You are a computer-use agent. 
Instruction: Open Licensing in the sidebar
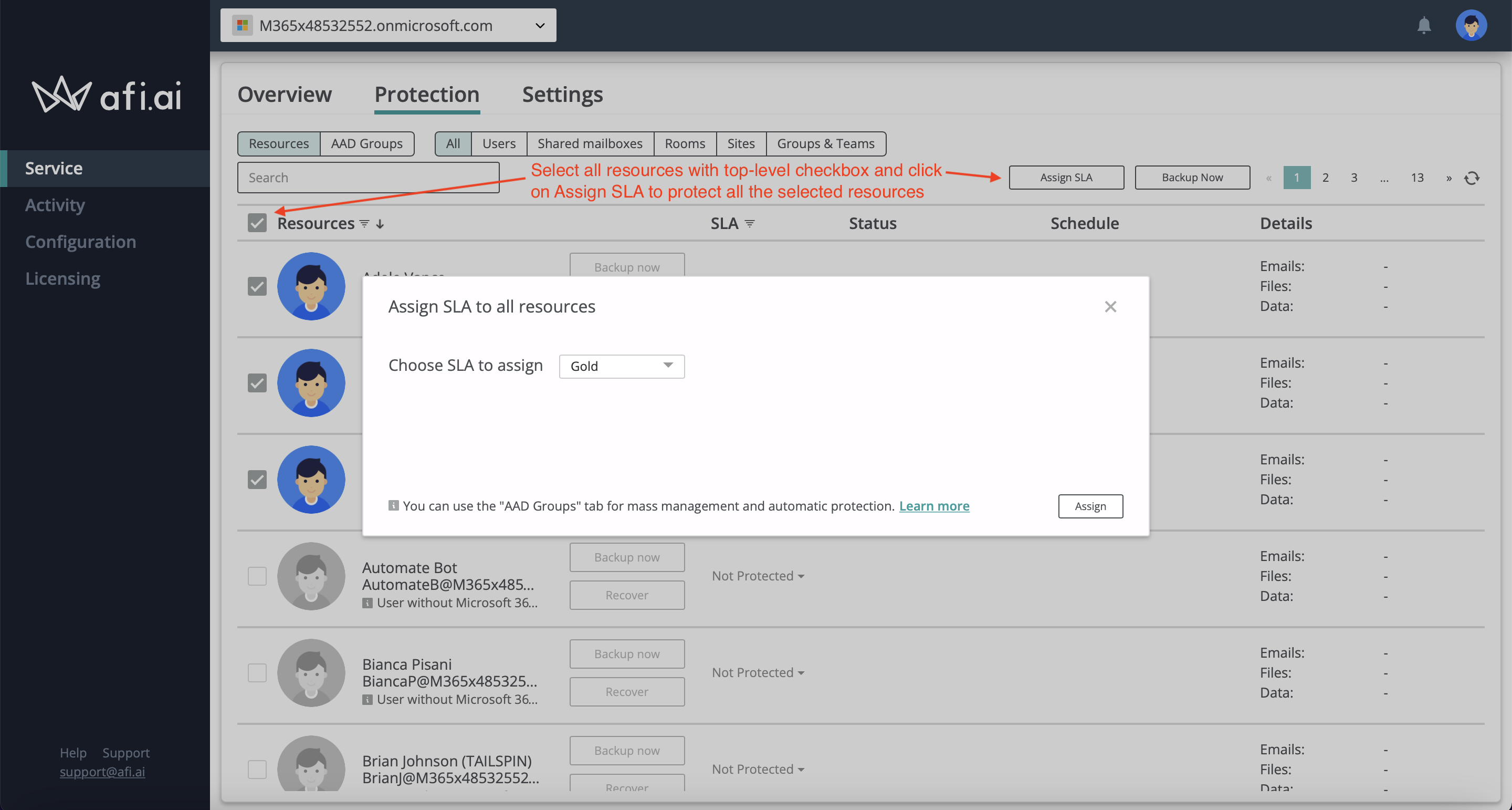(x=63, y=278)
